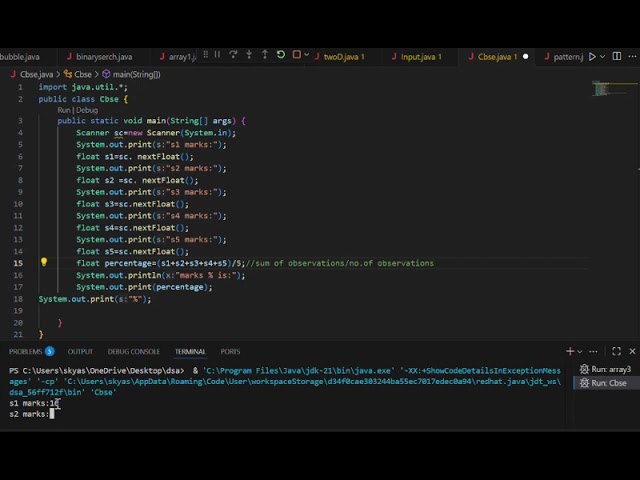Open run options dropdown beside play icon
Screen dimensions: 640x480
[x=602, y=57]
